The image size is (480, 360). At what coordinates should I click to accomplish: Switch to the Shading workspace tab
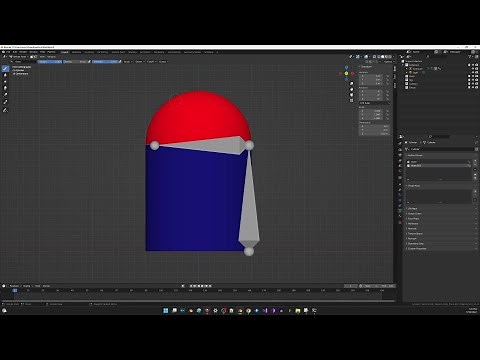click(x=133, y=52)
